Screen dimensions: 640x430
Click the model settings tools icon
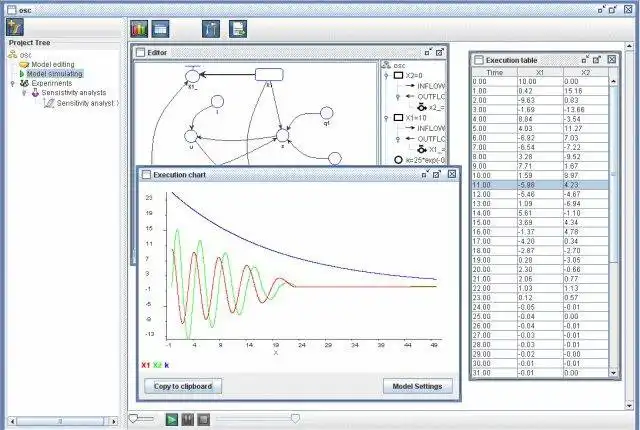[x=211, y=29]
